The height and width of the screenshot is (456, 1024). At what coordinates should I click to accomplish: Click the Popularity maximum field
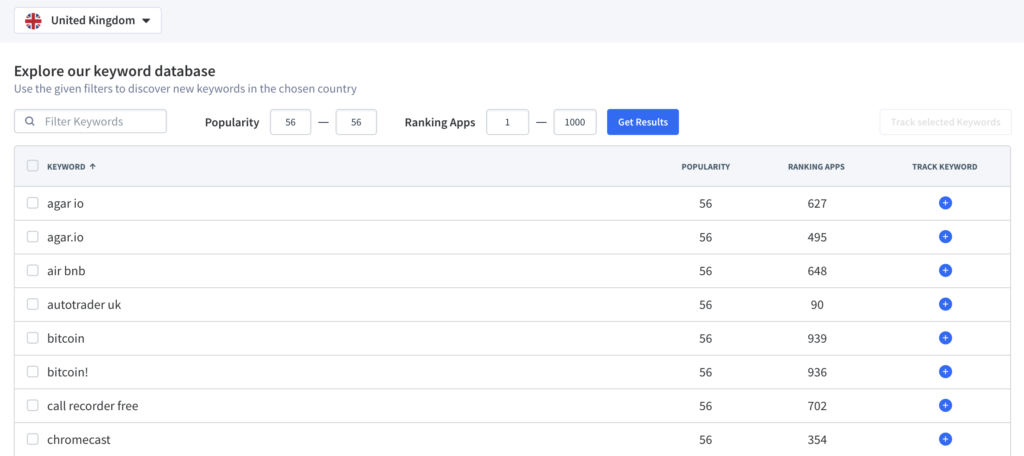pos(356,122)
